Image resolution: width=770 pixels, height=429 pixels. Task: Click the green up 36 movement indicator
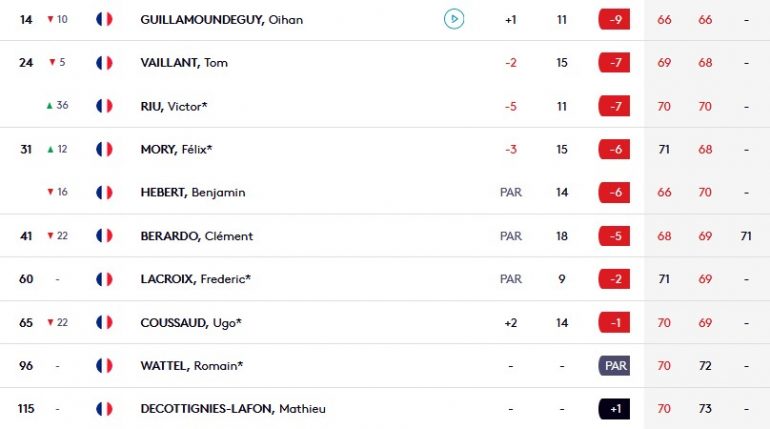(57, 106)
